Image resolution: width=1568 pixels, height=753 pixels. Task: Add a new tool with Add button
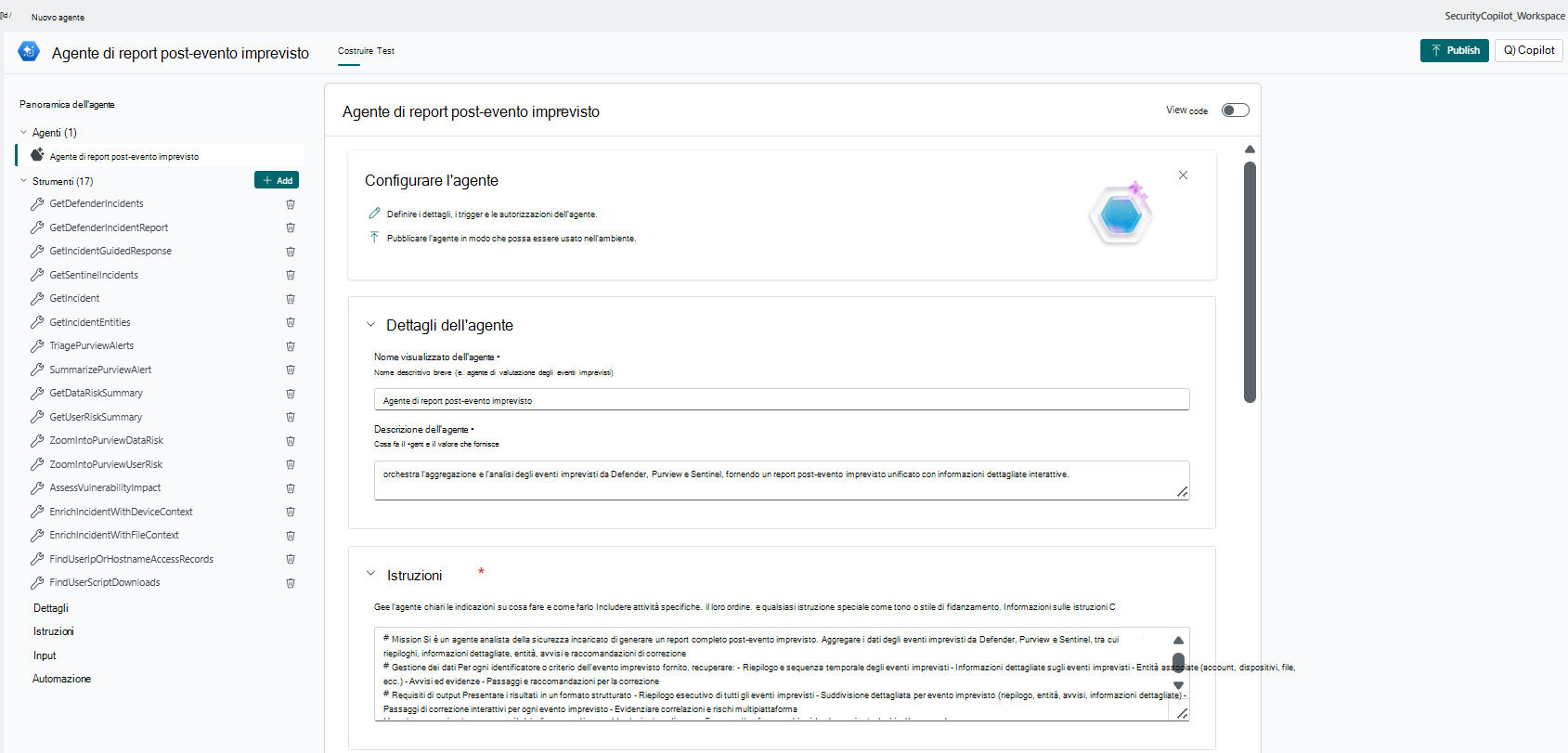coord(277,180)
